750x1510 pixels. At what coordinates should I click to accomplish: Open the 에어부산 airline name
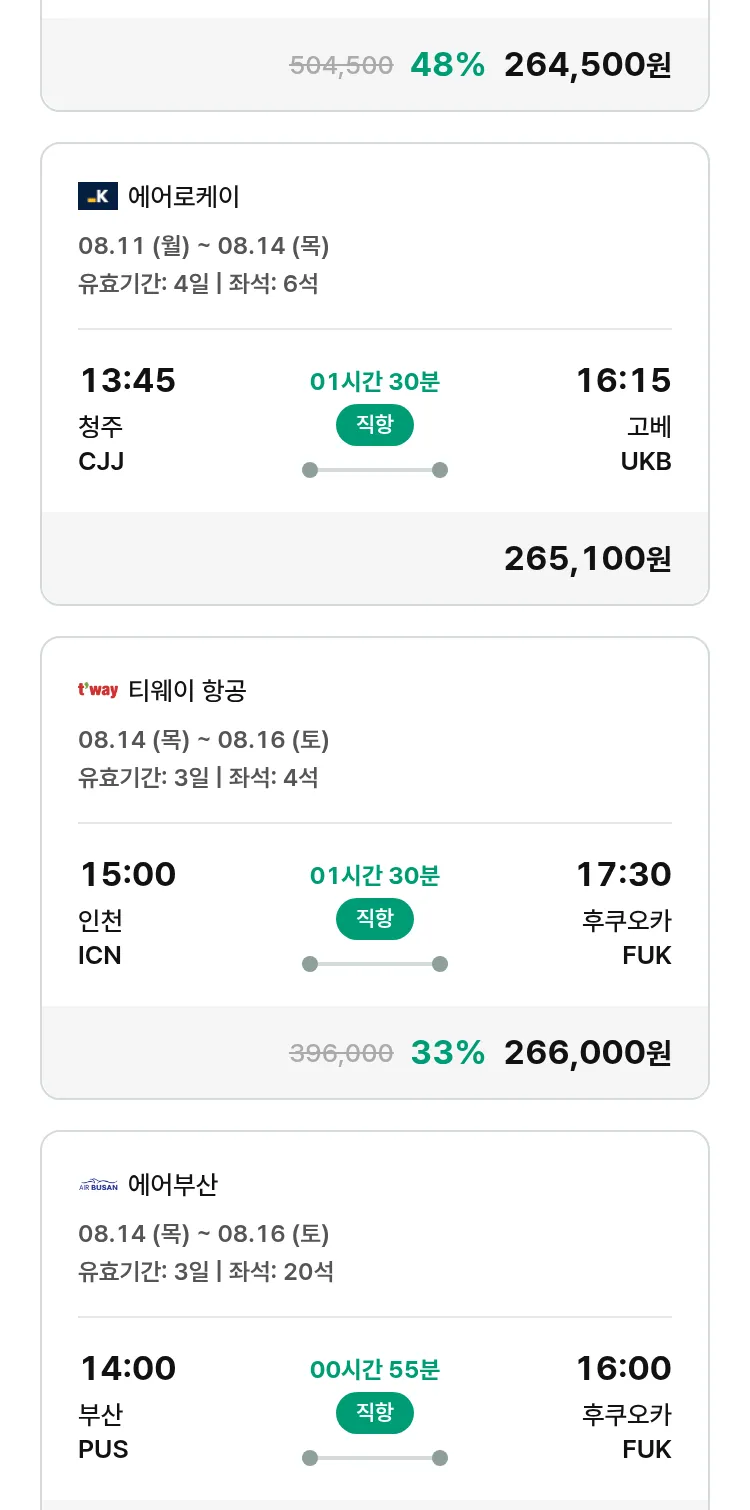[173, 1185]
